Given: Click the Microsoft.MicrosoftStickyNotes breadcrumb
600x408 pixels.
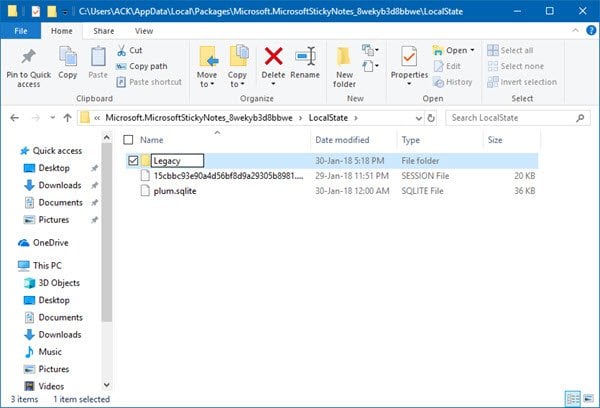Looking at the screenshot, I should click(199, 118).
